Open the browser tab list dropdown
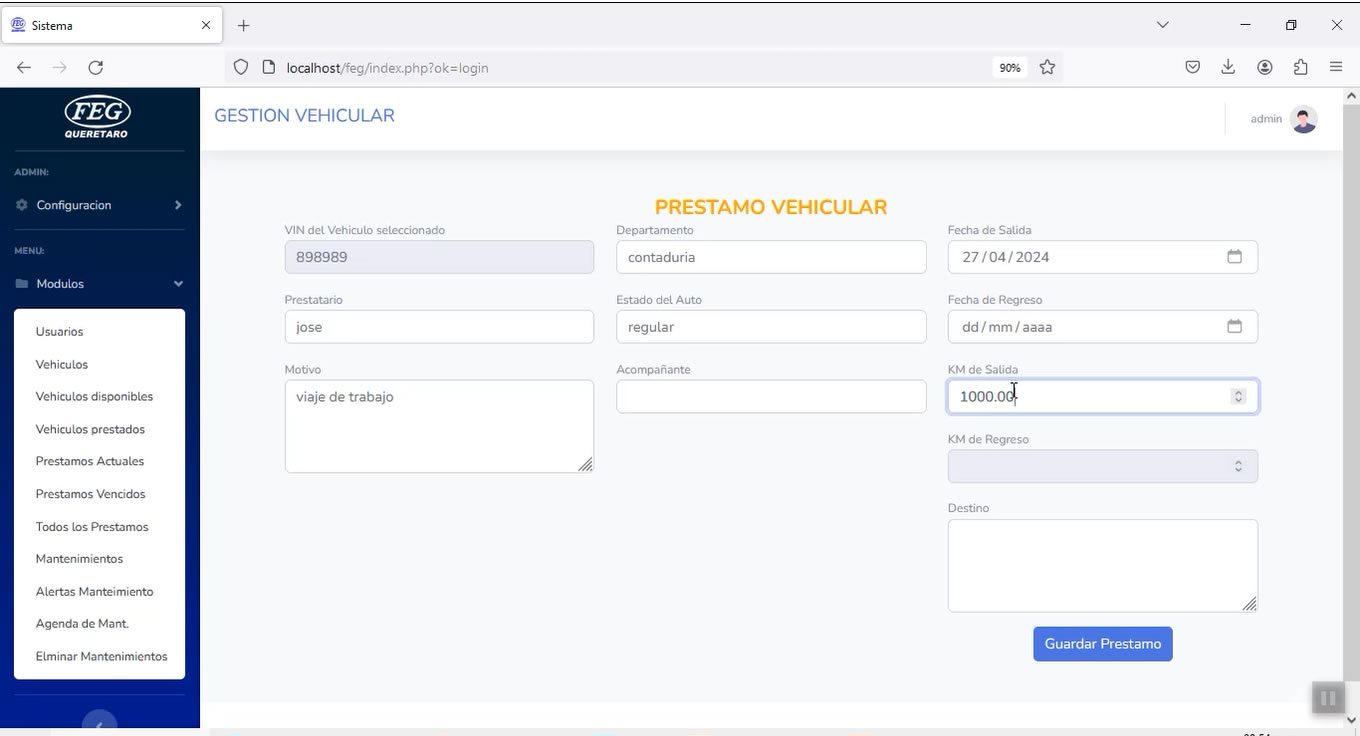The width and height of the screenshot is (1360, 736). coord(1162,25)
